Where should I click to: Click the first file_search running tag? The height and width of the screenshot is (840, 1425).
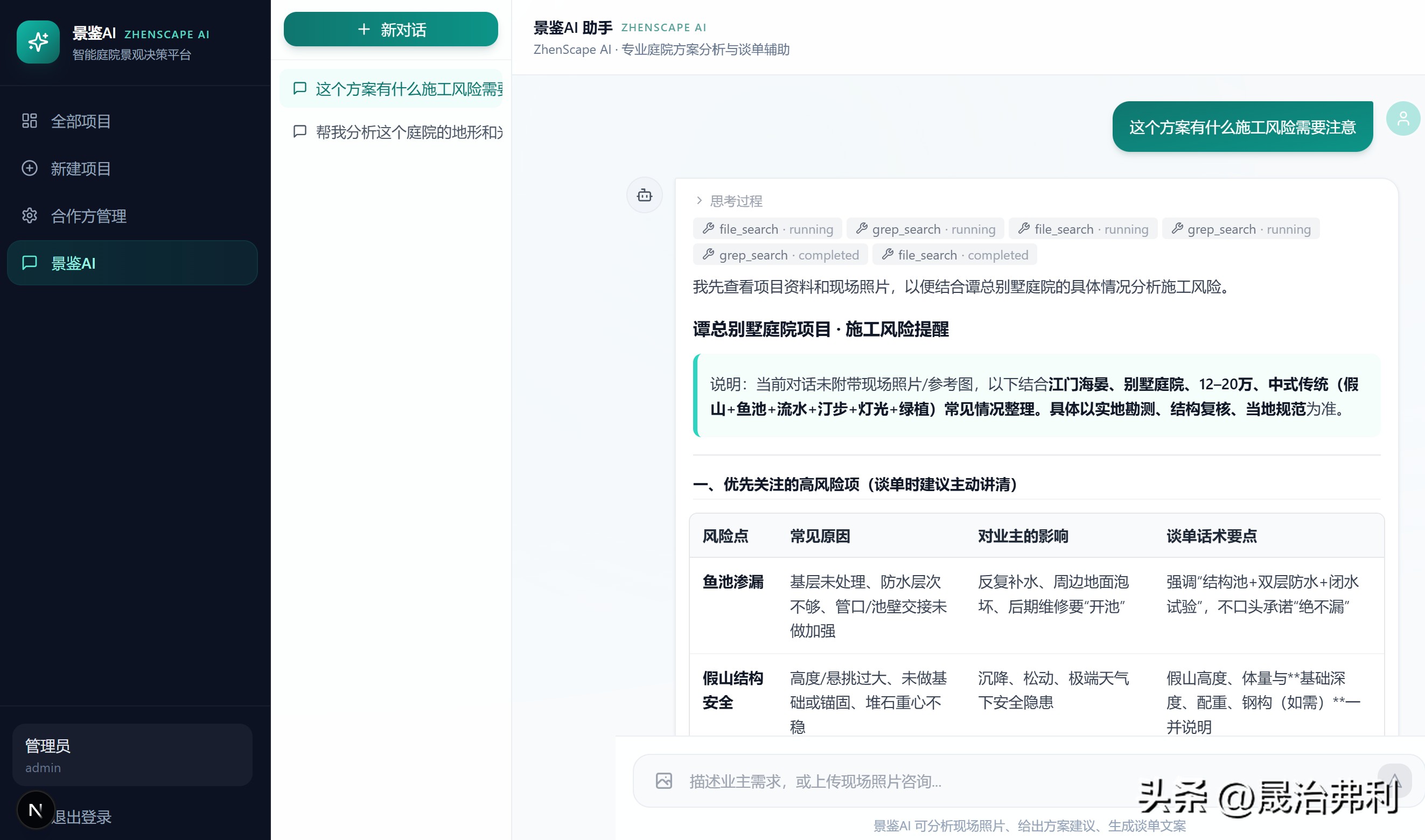[x=767, y=229]
